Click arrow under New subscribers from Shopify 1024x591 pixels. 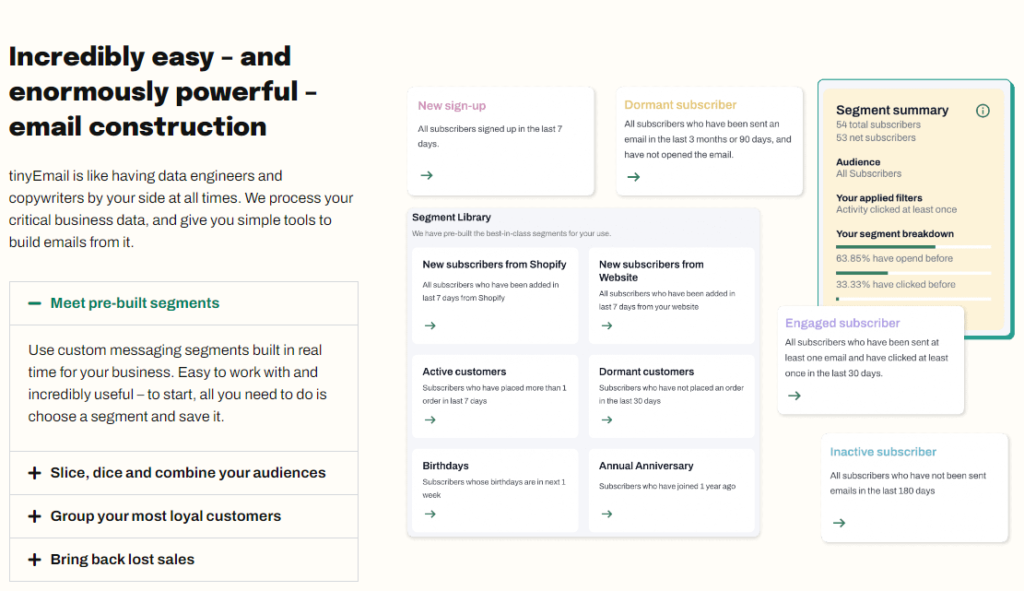point(430,325)
